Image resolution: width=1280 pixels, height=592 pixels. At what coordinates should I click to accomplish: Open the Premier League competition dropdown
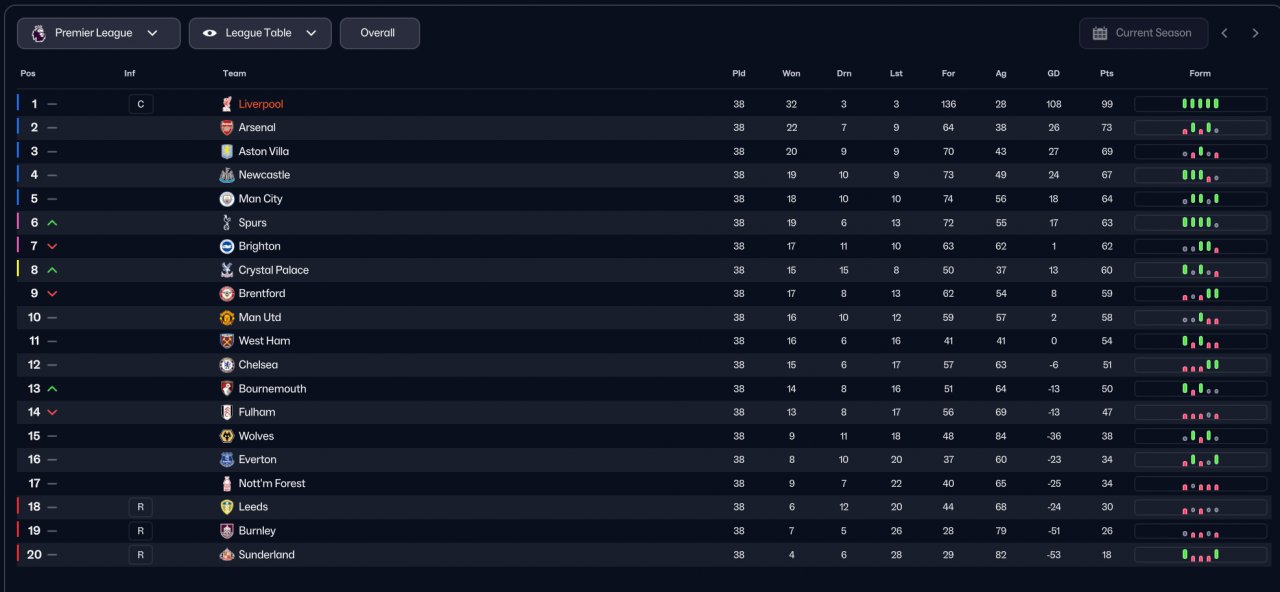98,33
